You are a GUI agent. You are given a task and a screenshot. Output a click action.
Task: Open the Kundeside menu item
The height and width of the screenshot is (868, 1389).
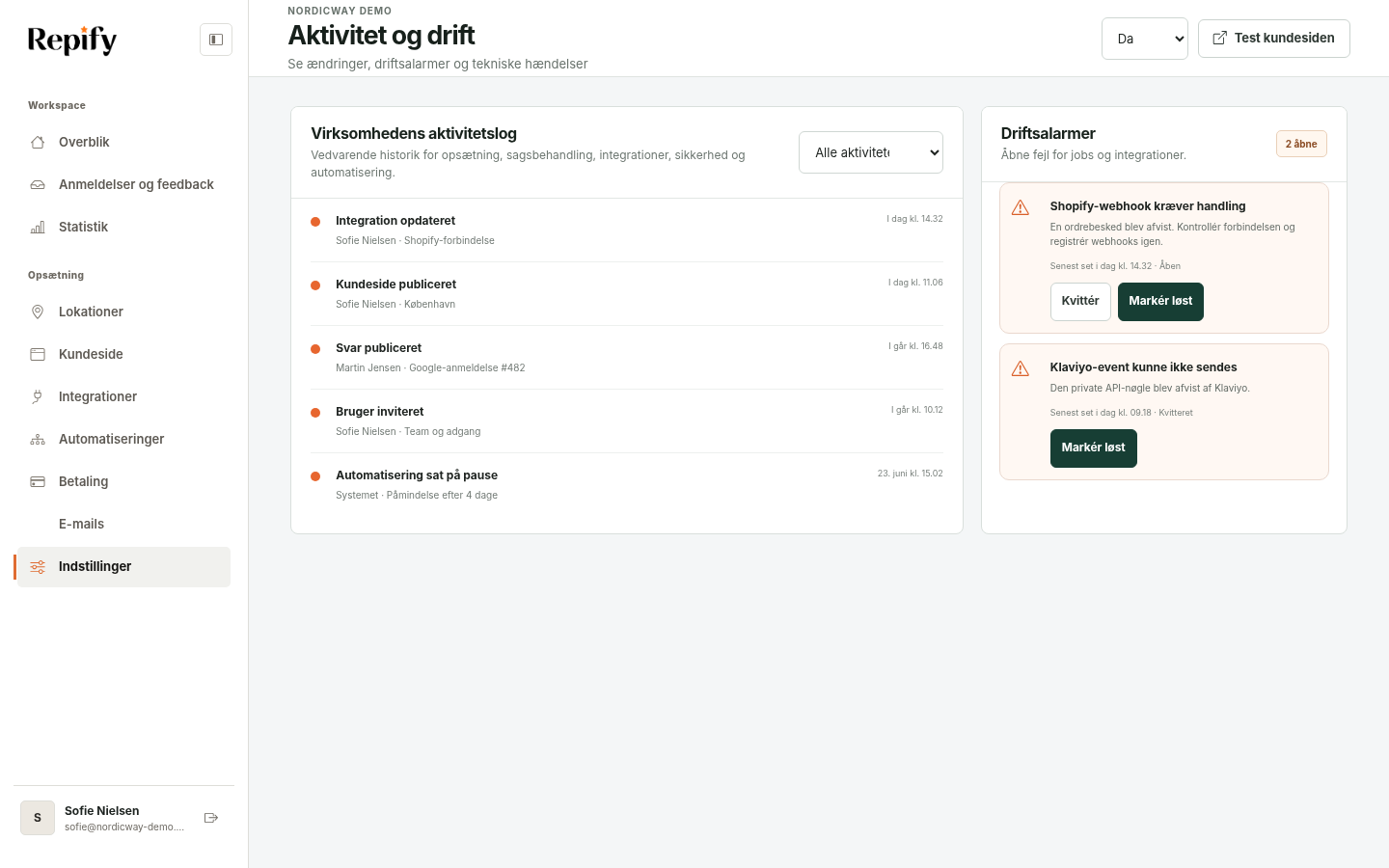click(123, 354)
